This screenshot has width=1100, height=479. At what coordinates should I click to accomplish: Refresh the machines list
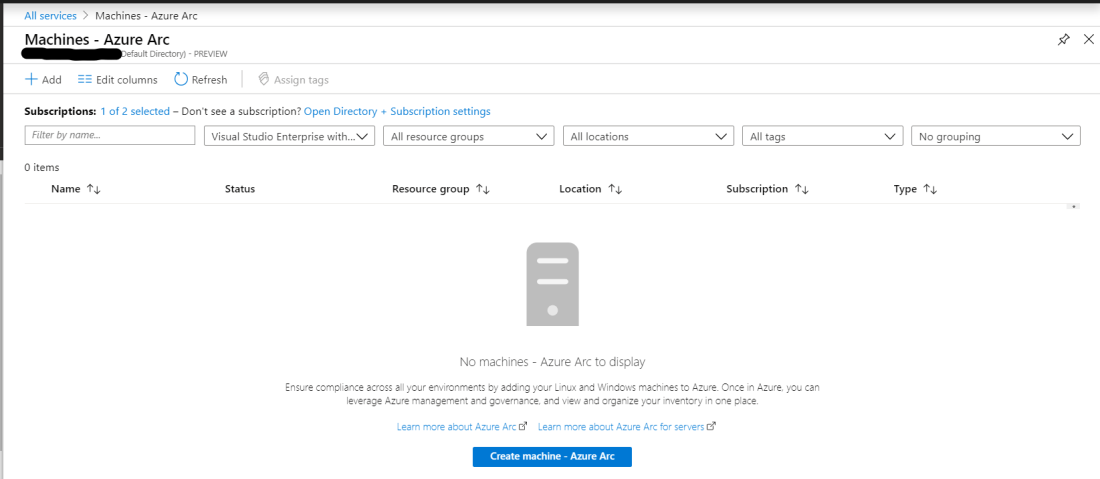pyautogui.click(x=200, y=80)
